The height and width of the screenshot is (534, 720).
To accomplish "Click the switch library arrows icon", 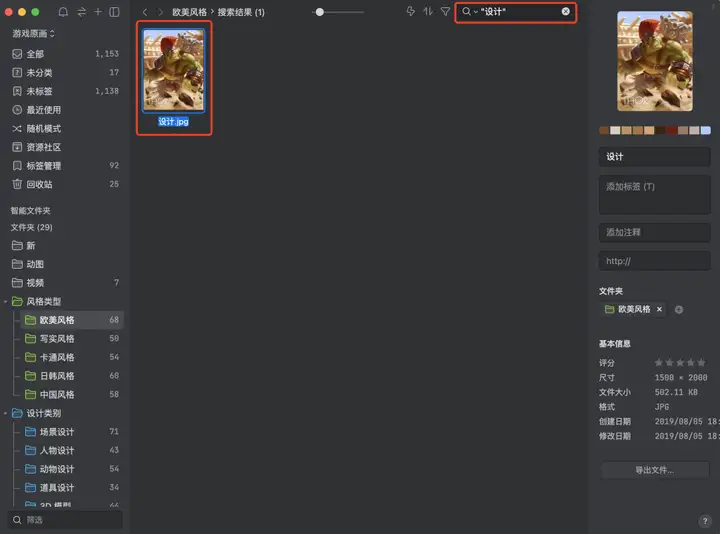I will coord(82,12).
